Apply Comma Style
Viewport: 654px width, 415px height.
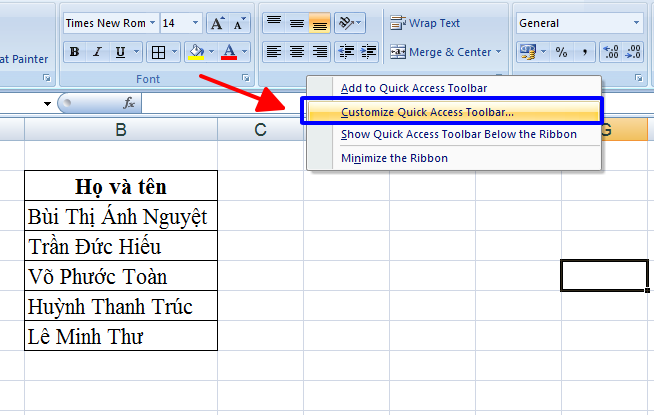[x=584, y=52]
